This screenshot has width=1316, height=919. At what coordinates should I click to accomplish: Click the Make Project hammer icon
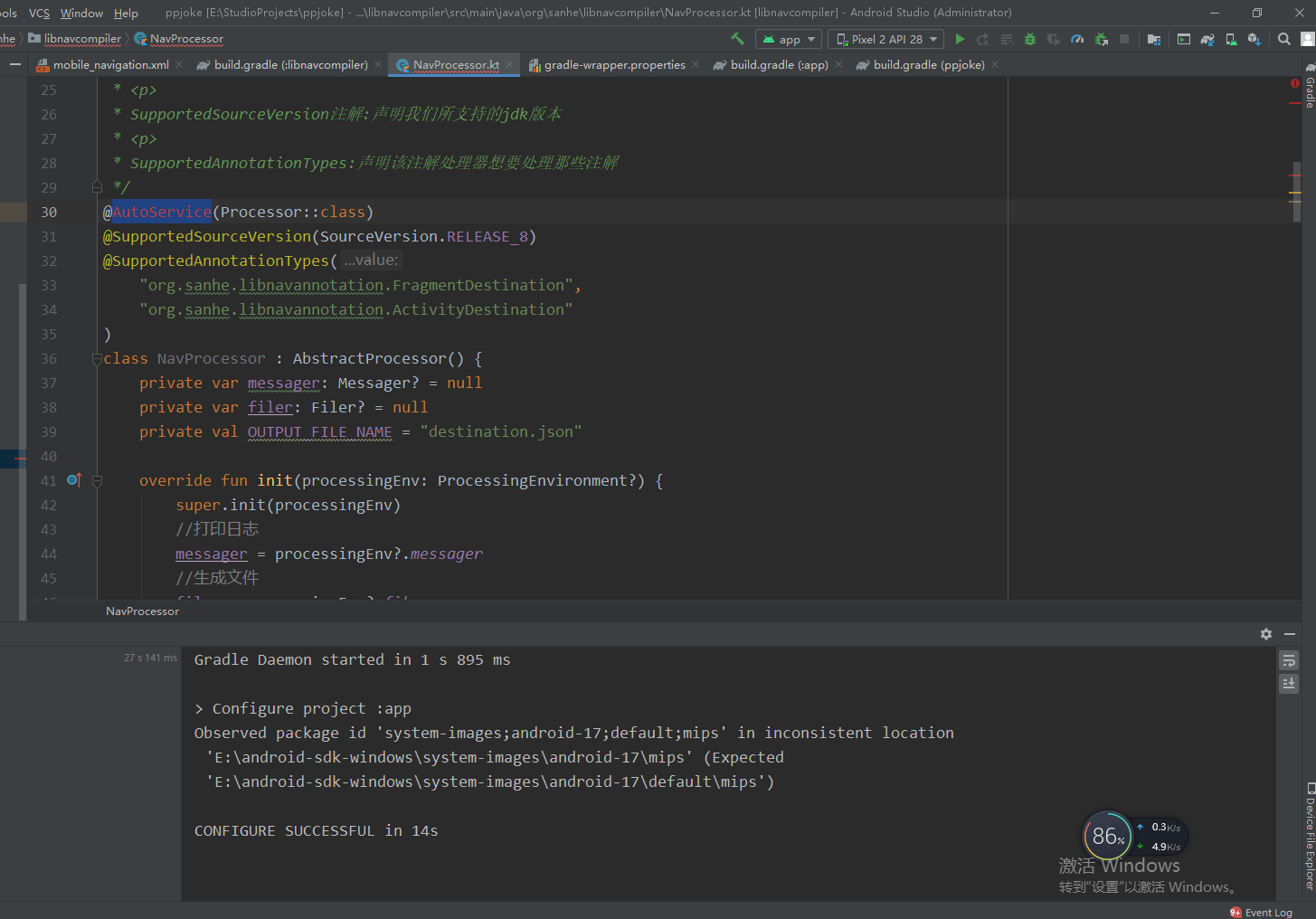click(x=737, y=39)
